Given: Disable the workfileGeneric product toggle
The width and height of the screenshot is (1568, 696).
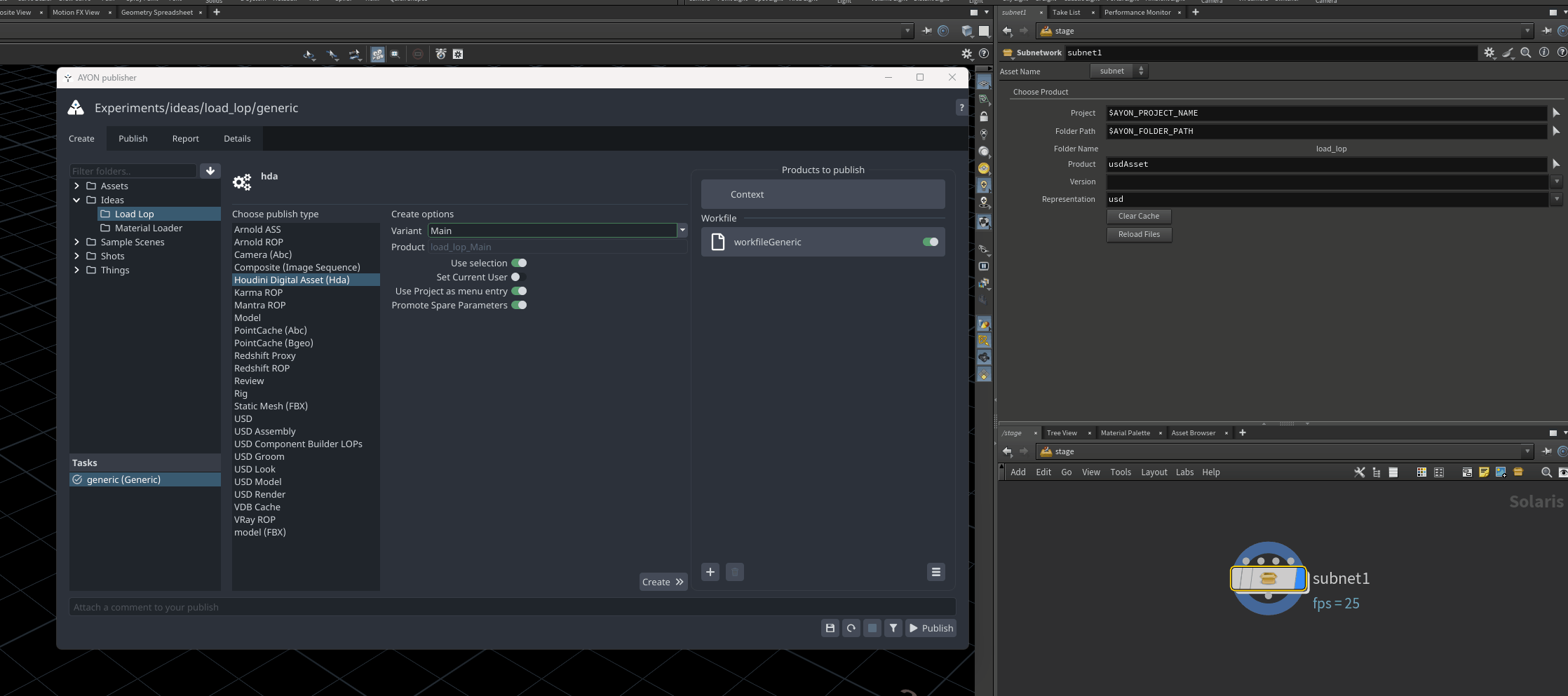Looking at the screenshot, I should tap(931, 242).
